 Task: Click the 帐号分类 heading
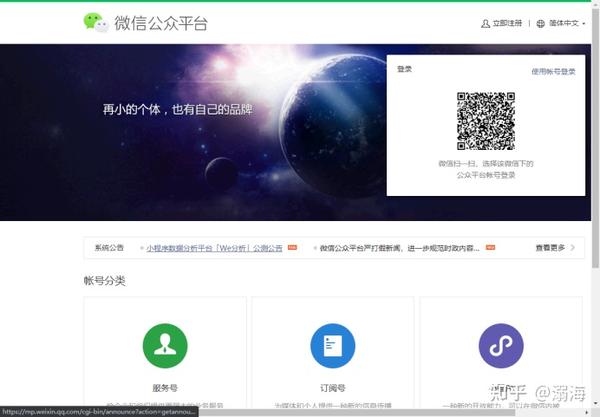pyautogui.click(x=104, y=281)
